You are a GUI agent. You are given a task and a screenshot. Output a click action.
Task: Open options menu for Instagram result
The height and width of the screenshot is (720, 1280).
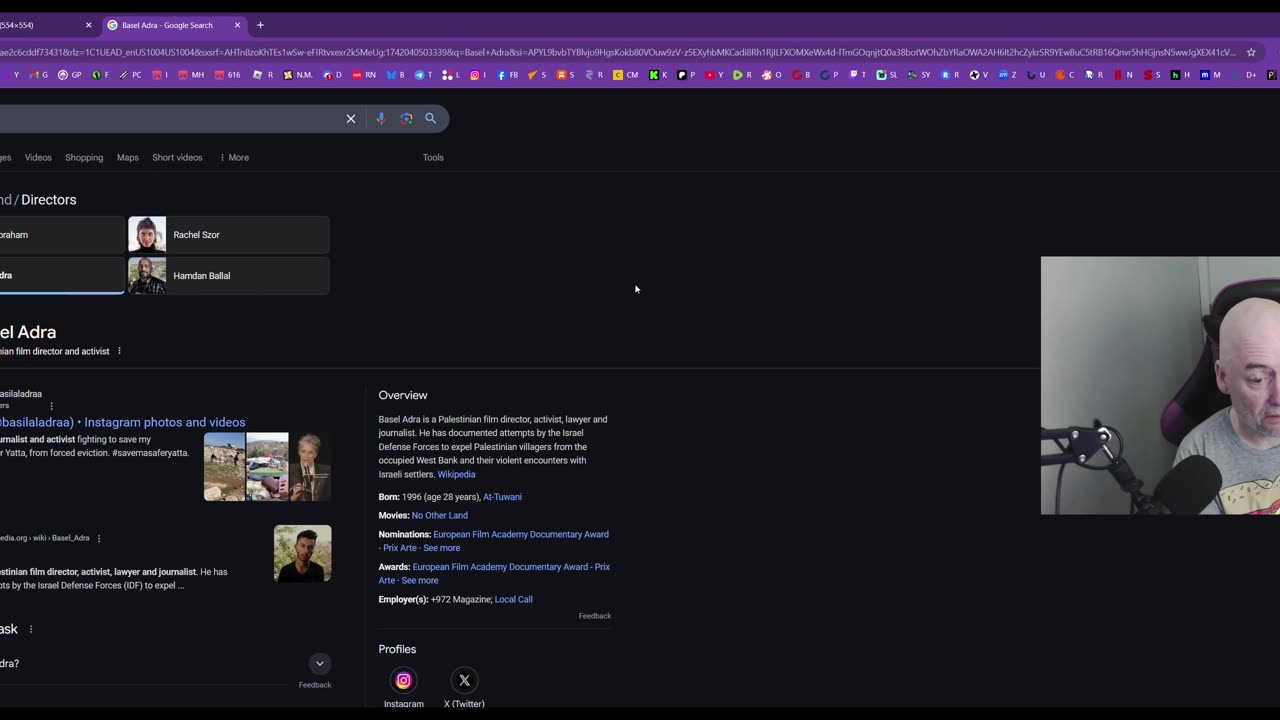(x=51, y=406)
